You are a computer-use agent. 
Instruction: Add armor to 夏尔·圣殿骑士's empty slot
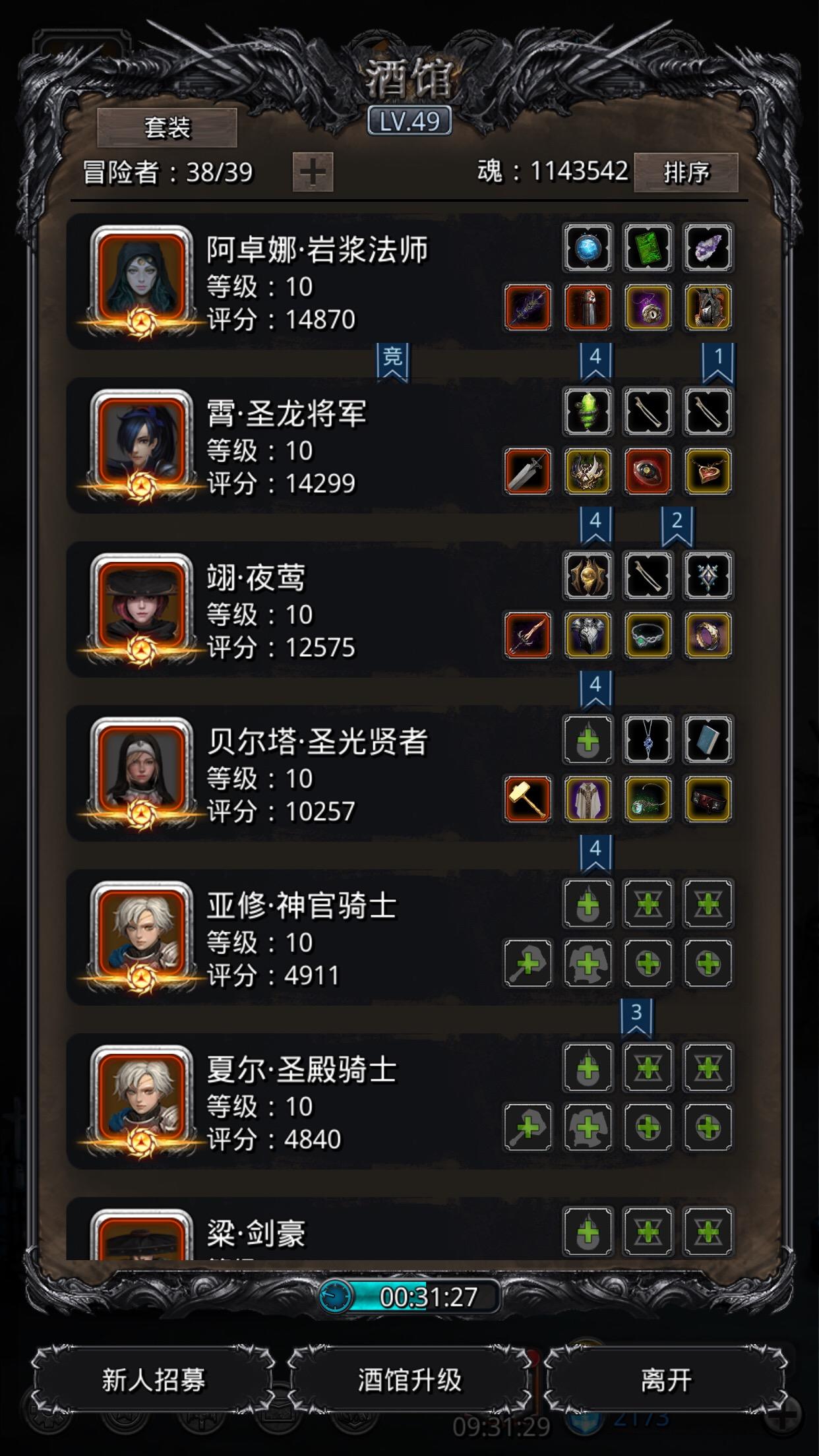tap(588, 1127)
